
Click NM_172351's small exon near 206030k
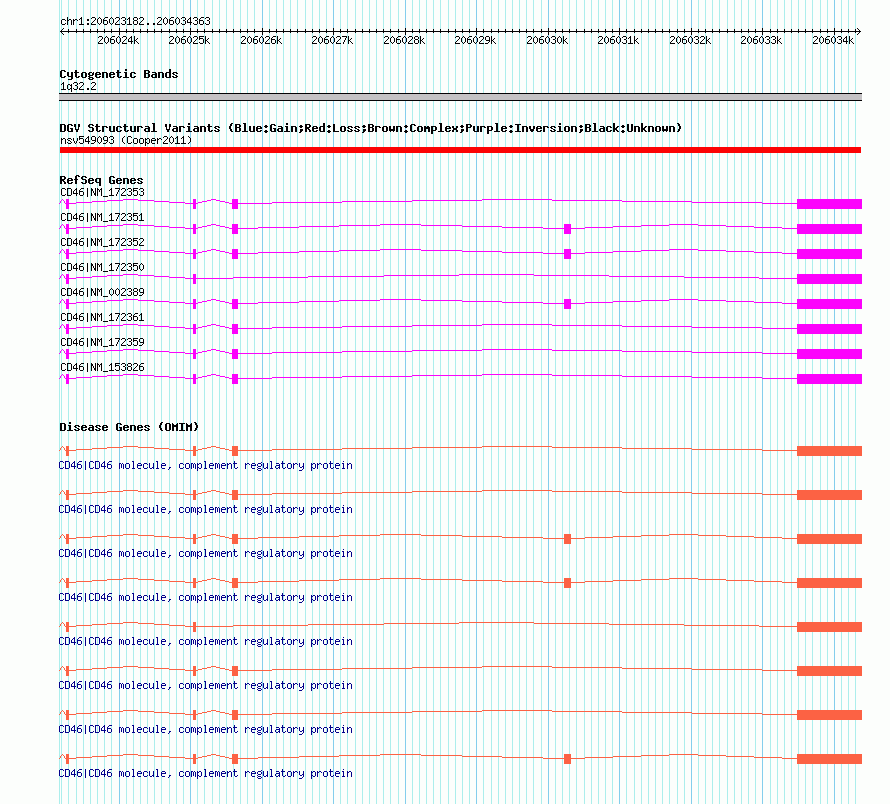pyautogui.click(x=567, y=229)
